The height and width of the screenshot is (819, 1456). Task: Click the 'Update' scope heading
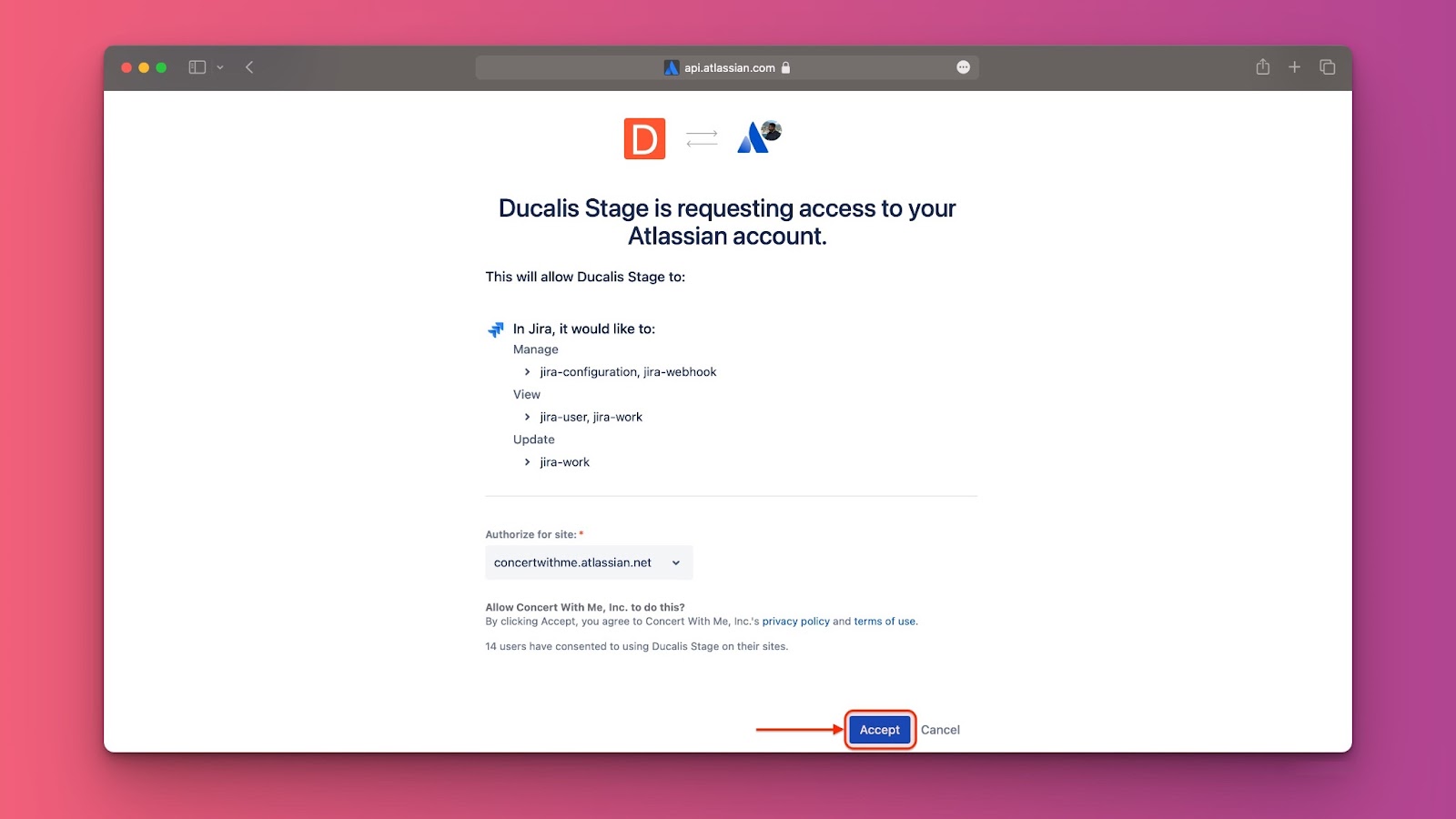click(x=534, y=440)
